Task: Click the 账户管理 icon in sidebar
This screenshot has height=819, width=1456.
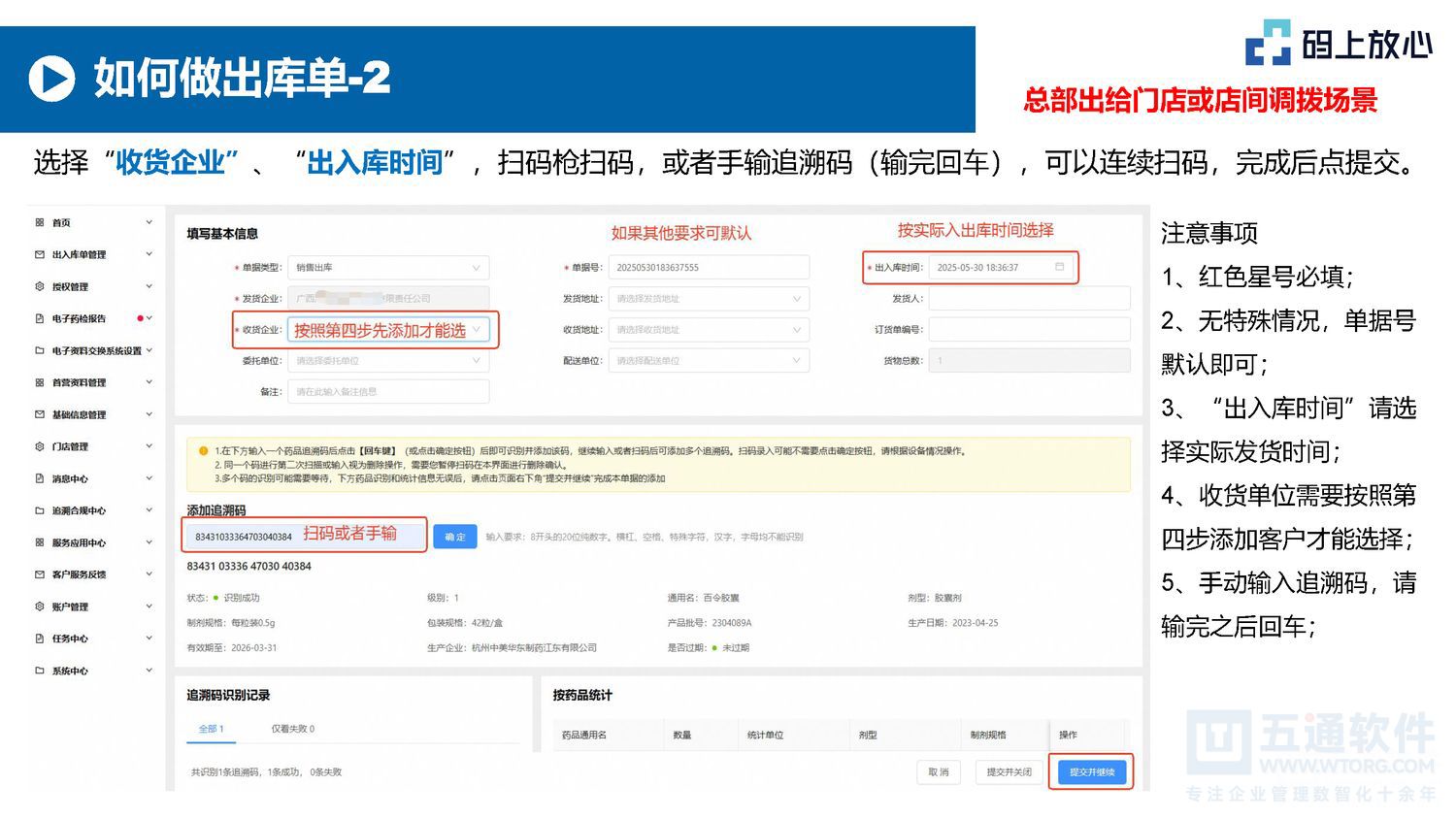Action: tap(39, 606)
